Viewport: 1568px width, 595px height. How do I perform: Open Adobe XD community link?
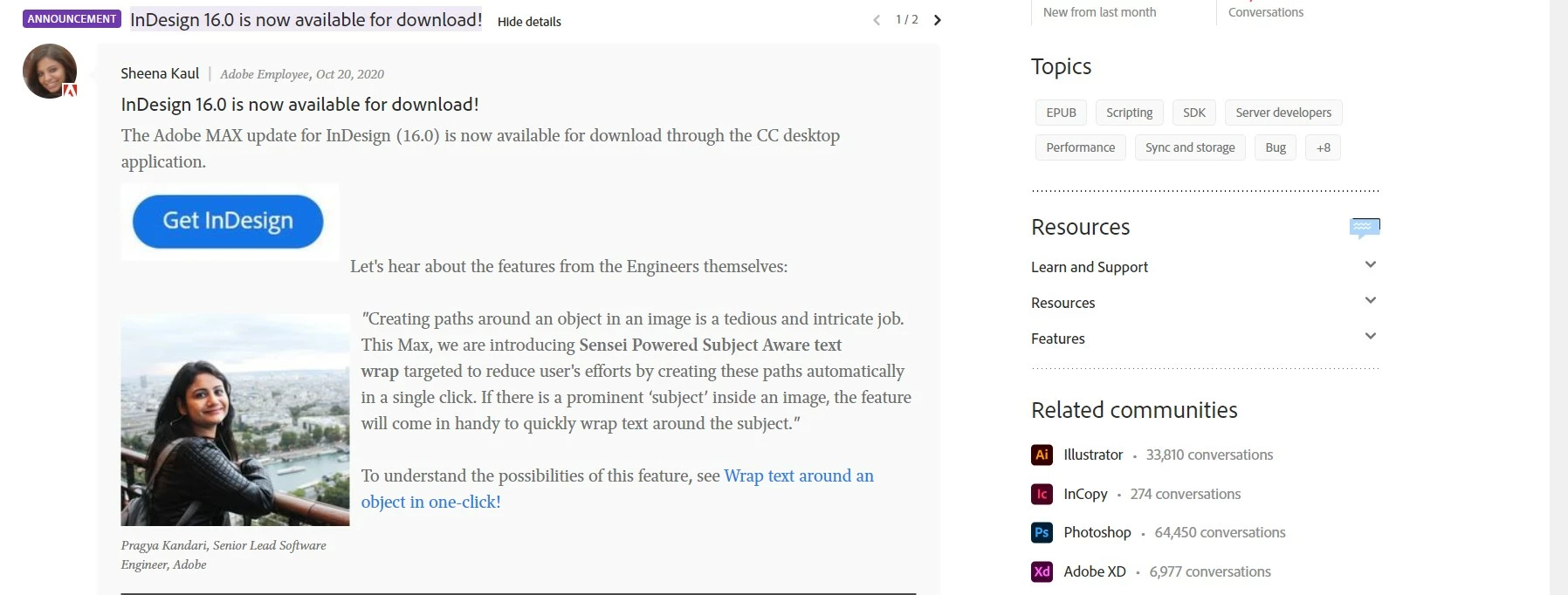tap(1095, 571)
